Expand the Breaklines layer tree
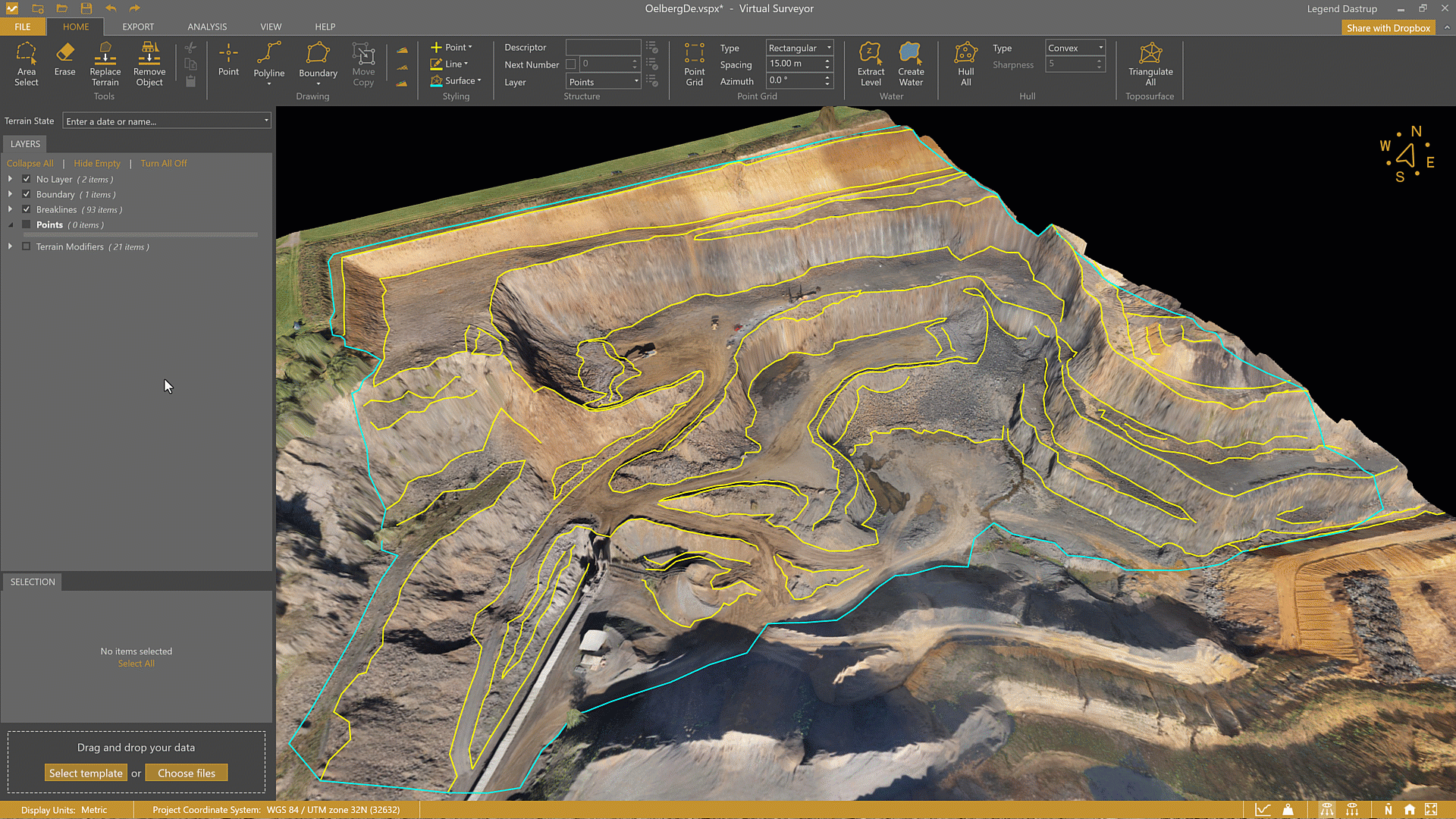This screenshot has height=819, width=1456. [10, 209]
